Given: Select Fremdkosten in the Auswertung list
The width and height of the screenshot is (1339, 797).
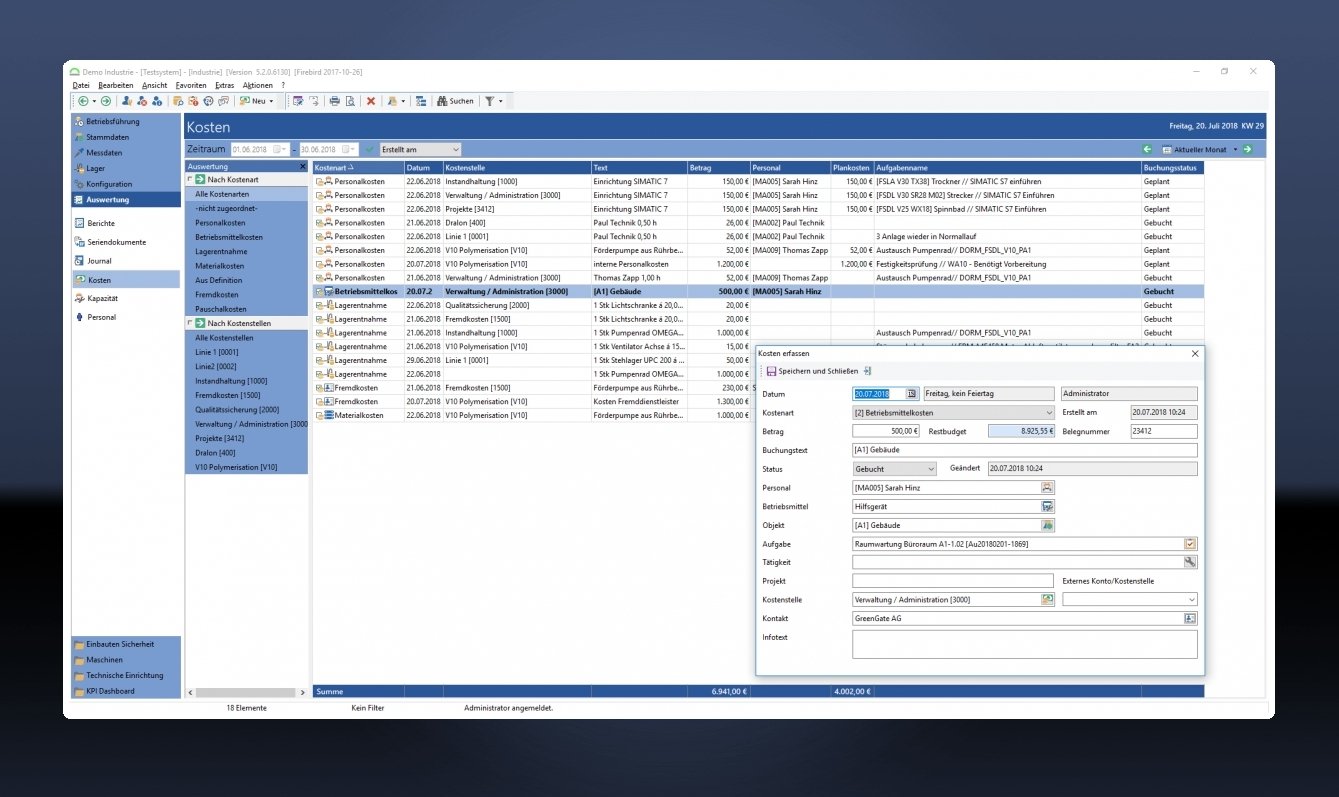Looking at the screenshot, I should click(x=217, y=295).
